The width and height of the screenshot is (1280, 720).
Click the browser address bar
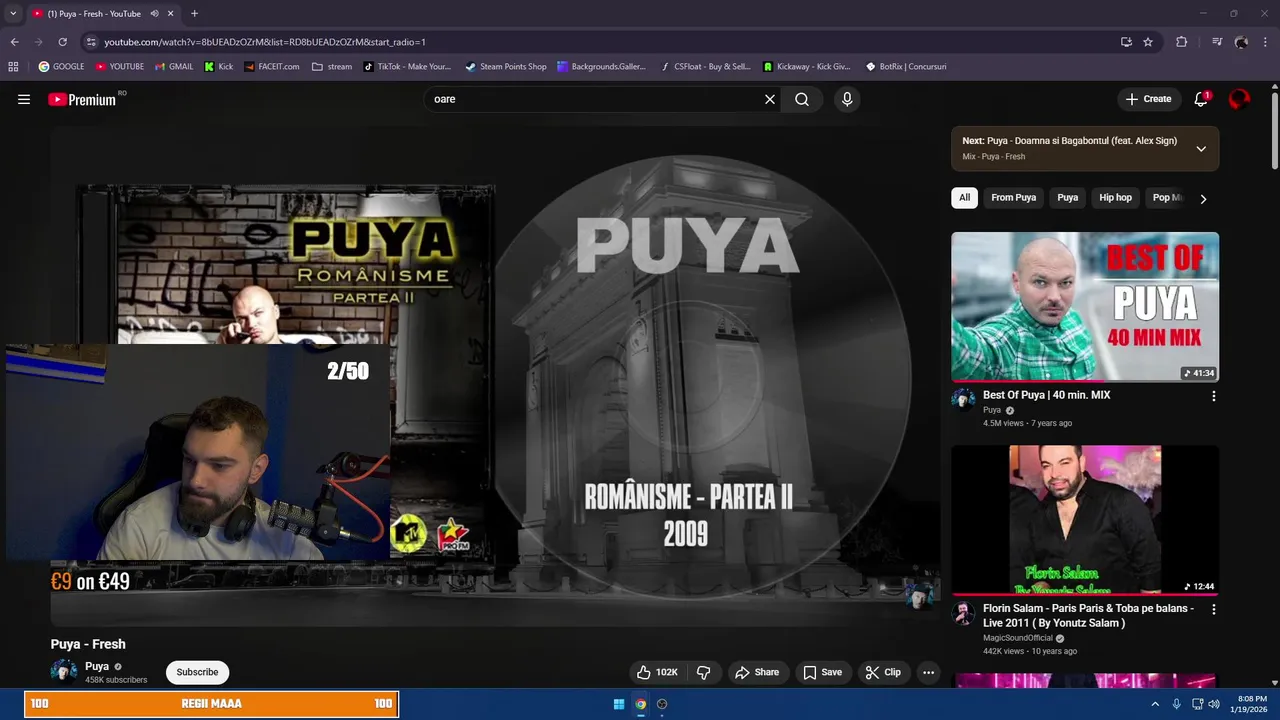pyautogui.click(x=600, y=42)
